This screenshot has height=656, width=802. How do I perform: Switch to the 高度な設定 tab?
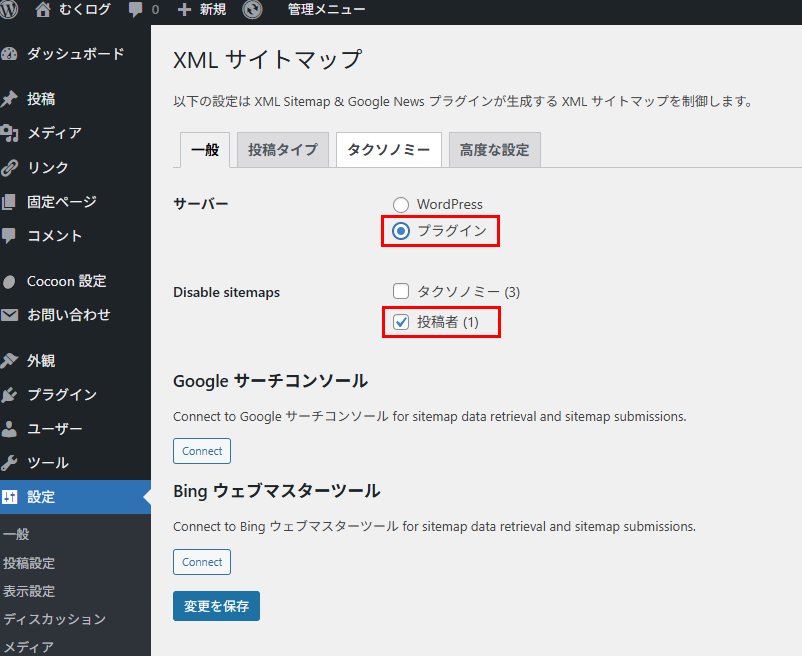pos(494,150)
